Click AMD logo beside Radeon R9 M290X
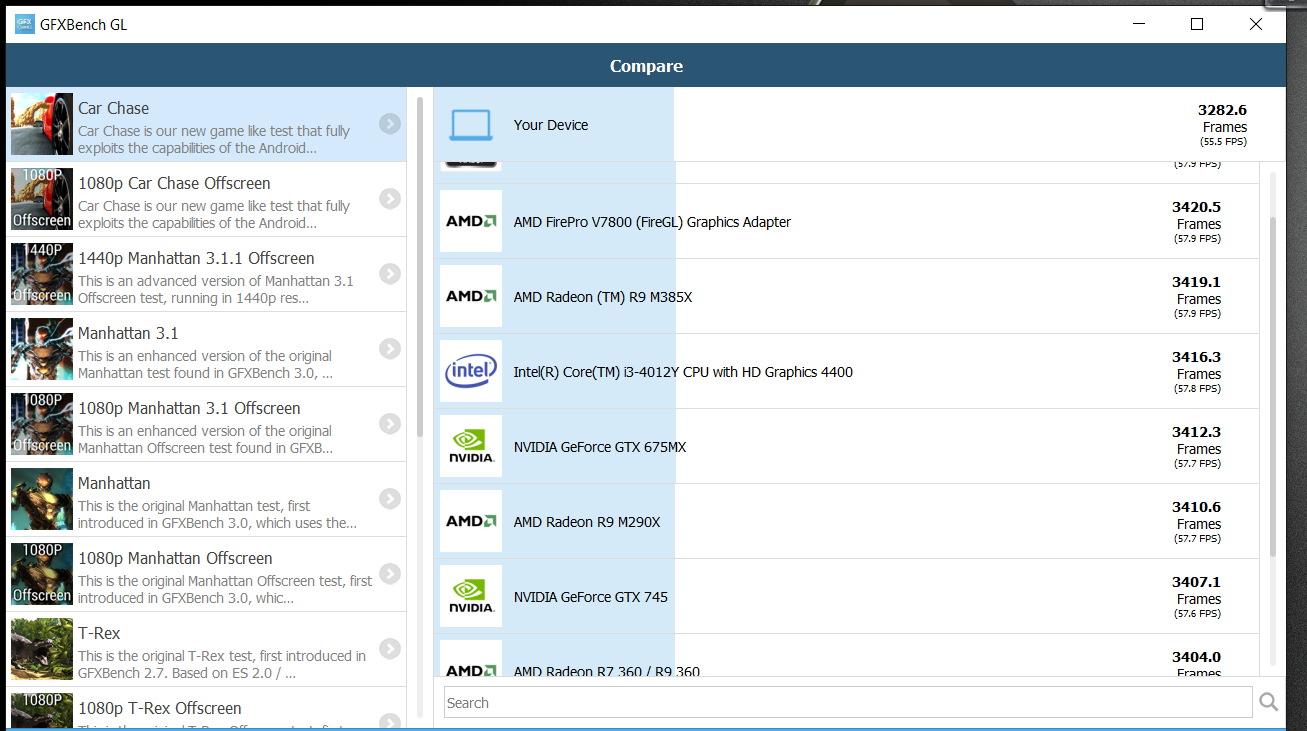 pyautogui.click(x=471, y=522)
